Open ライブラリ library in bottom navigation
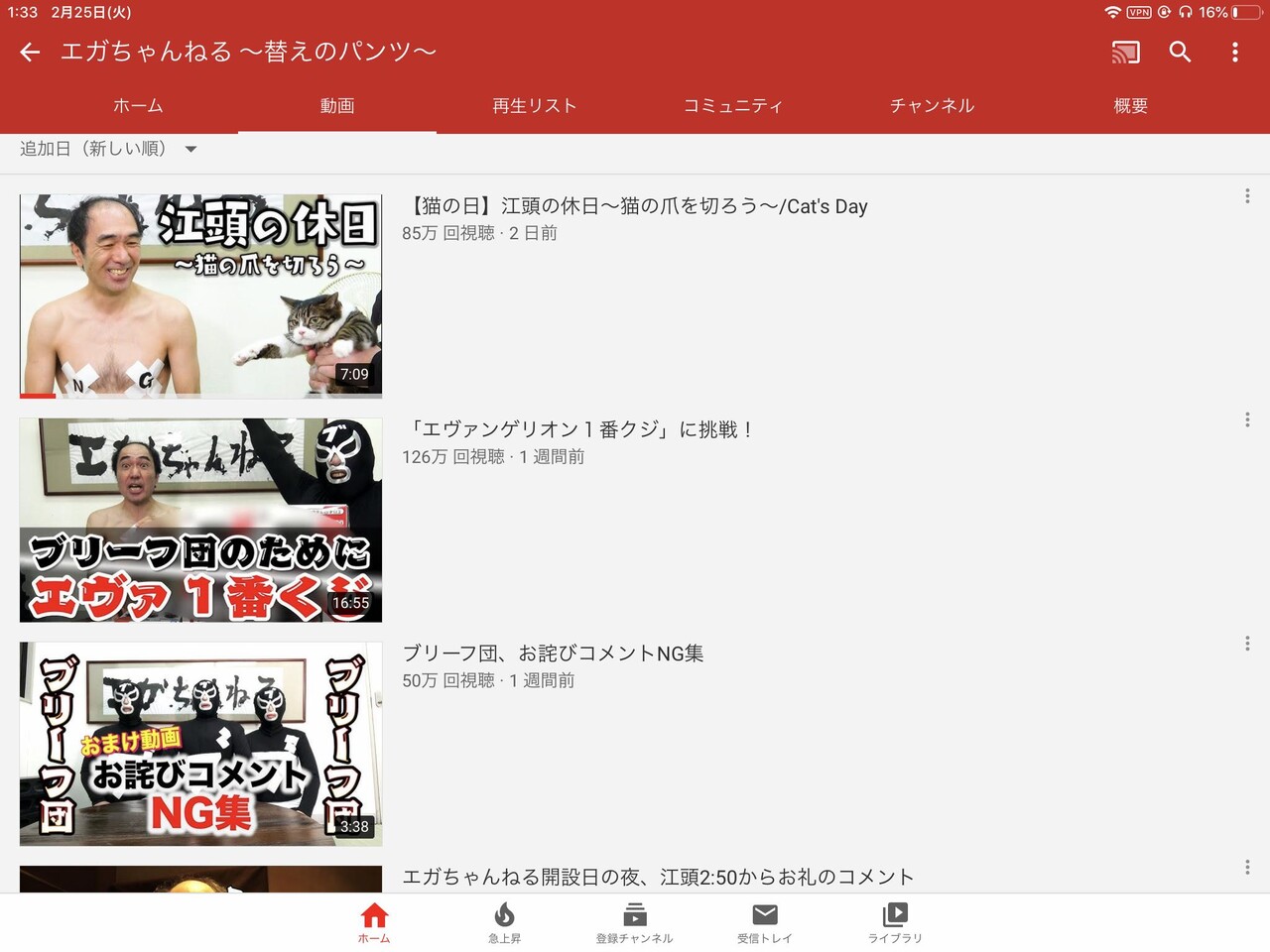 tap(895, 923)
